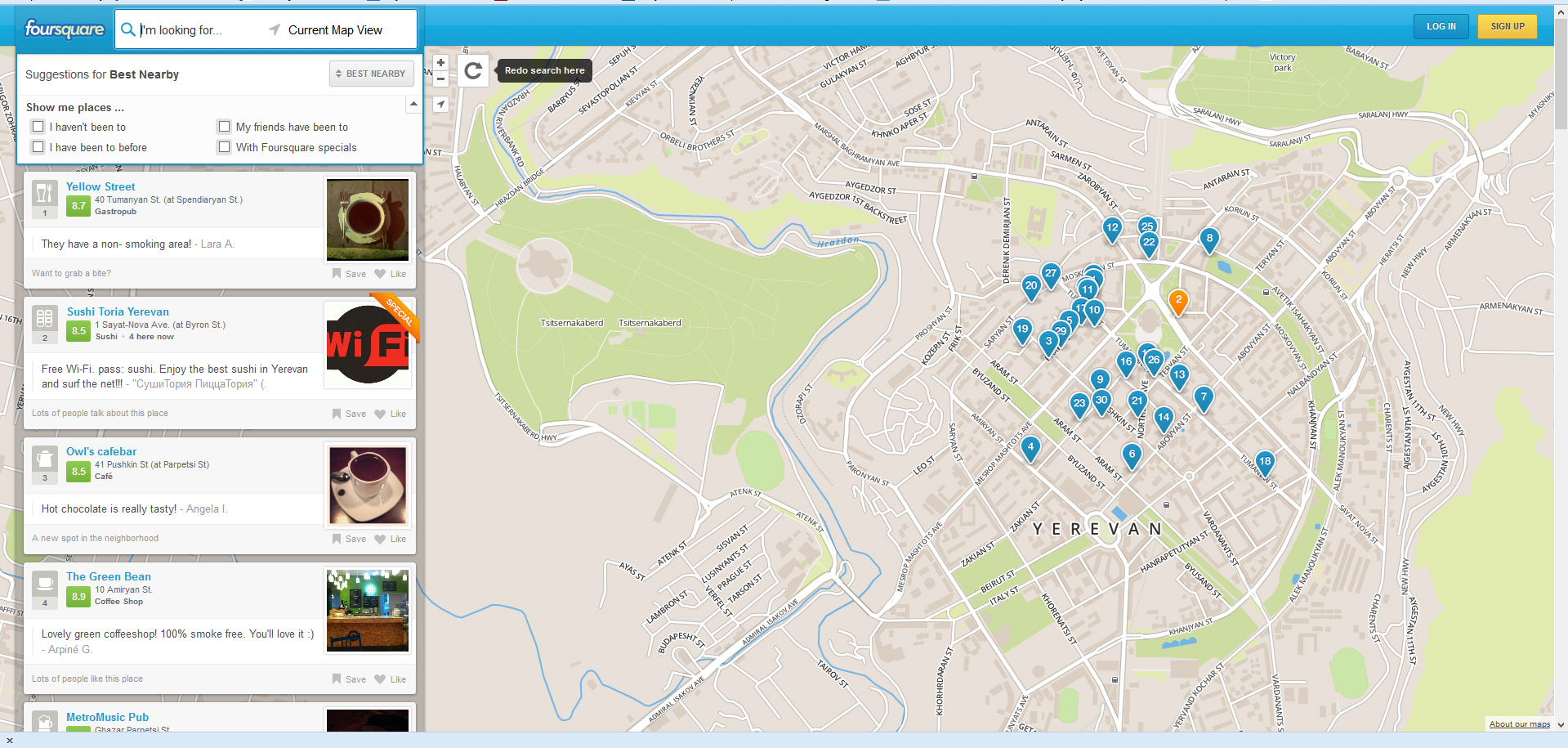Select map pin number 6
The image size is (1568, 748).
(1132, 456)
